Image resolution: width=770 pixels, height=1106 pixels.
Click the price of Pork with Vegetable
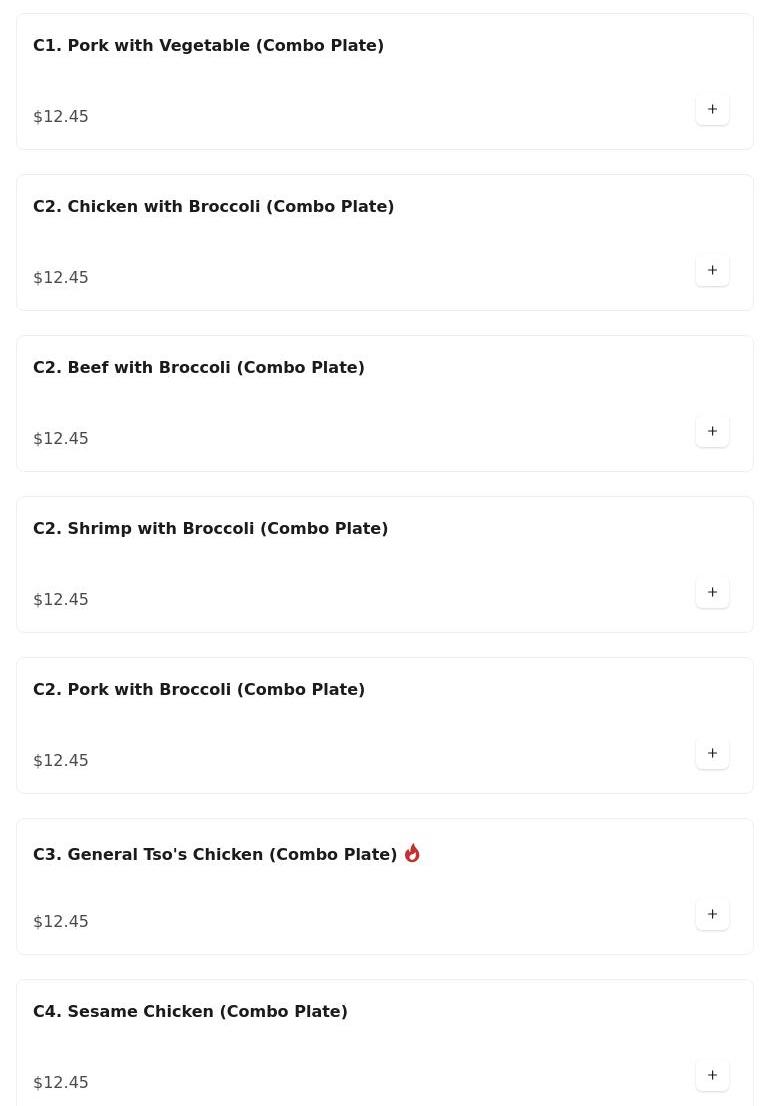61,116
